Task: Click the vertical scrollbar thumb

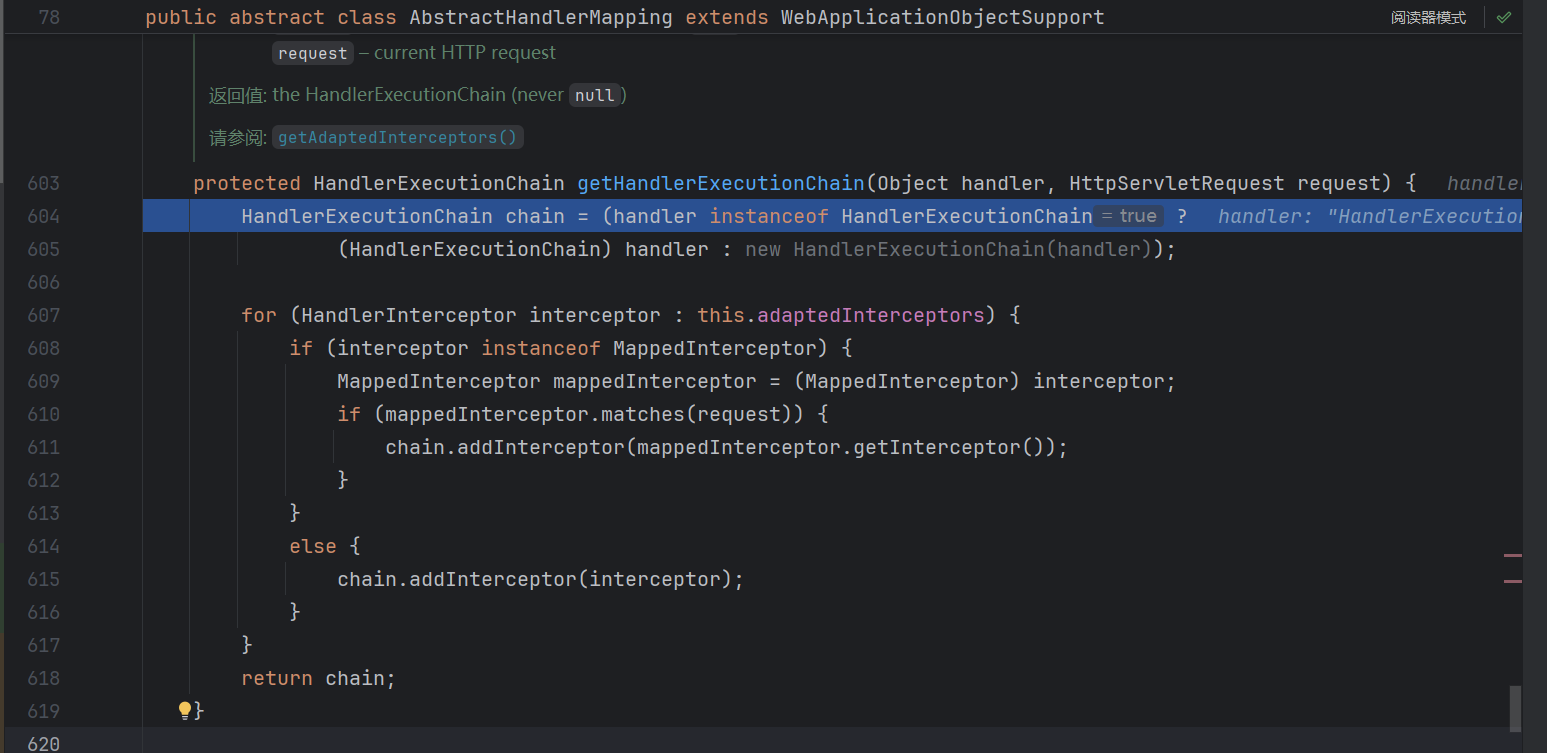Action: click(1515, 708)
